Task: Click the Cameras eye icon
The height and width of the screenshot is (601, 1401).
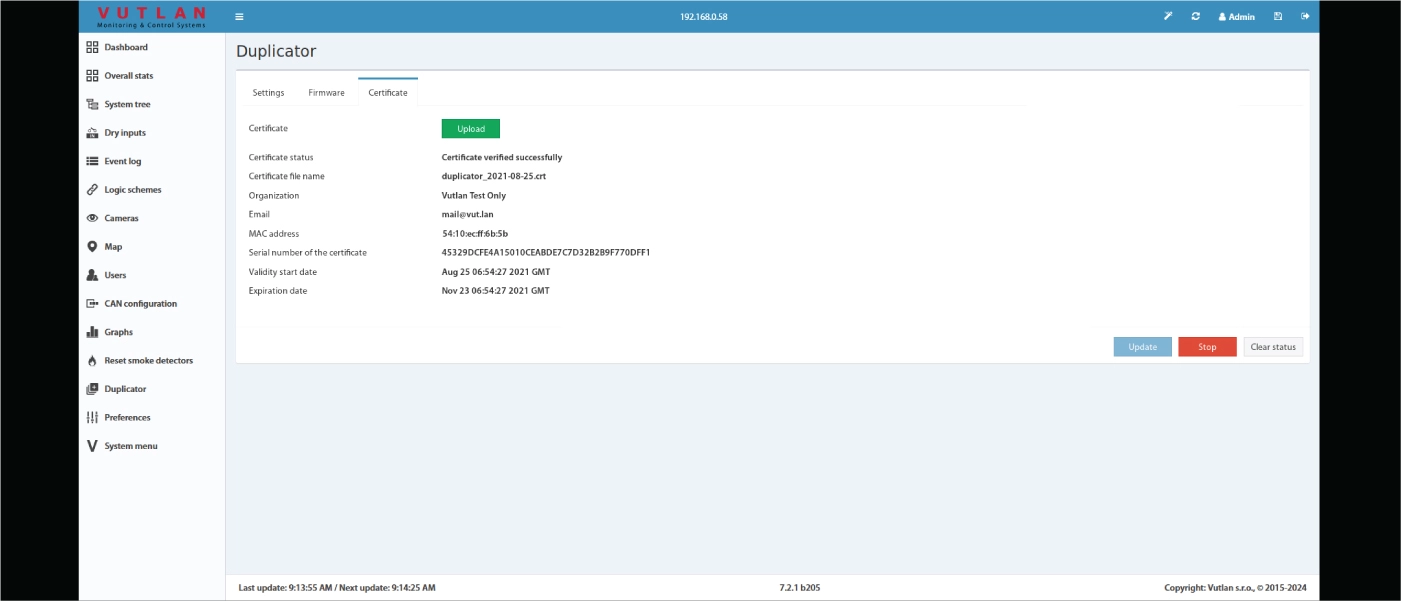Action: coord(92,218)
